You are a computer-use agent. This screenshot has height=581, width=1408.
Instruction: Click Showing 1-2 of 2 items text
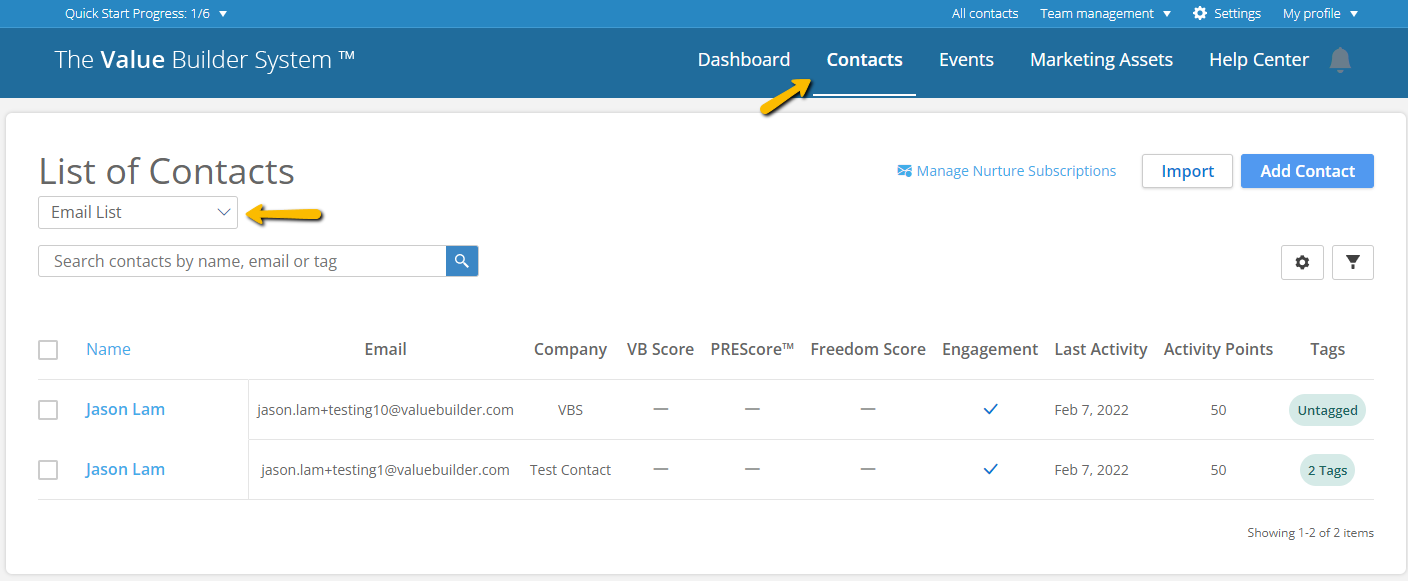coord(1310,533)
